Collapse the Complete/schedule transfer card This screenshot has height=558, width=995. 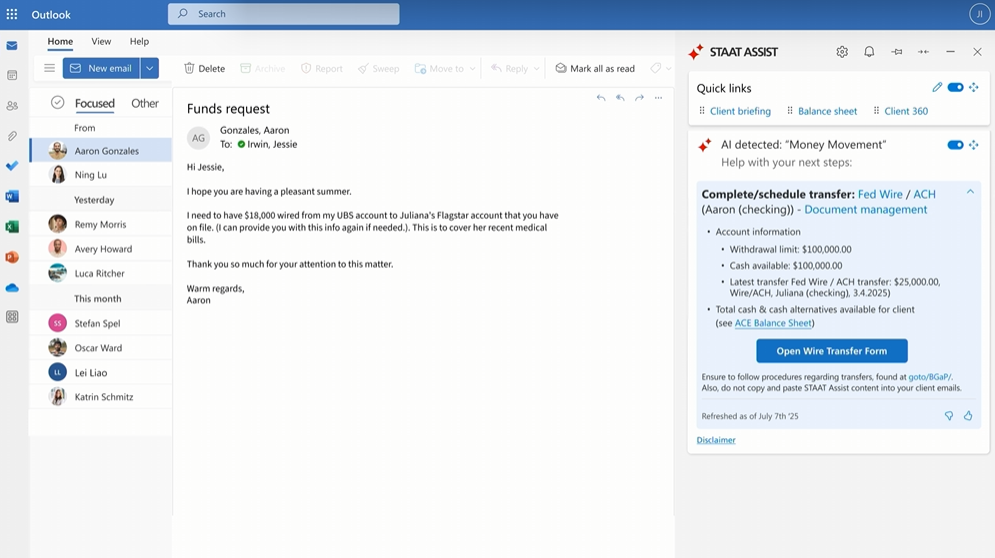pyautogui.click(x=970, y=192)
